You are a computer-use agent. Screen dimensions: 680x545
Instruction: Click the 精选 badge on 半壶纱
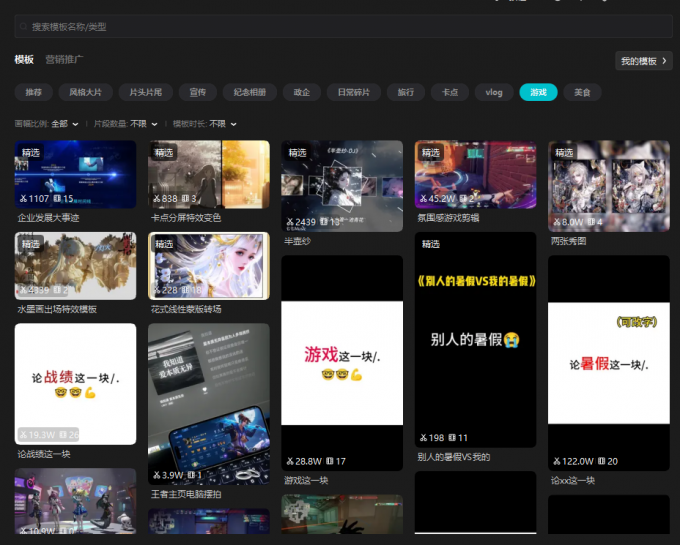tap(297, 153)
